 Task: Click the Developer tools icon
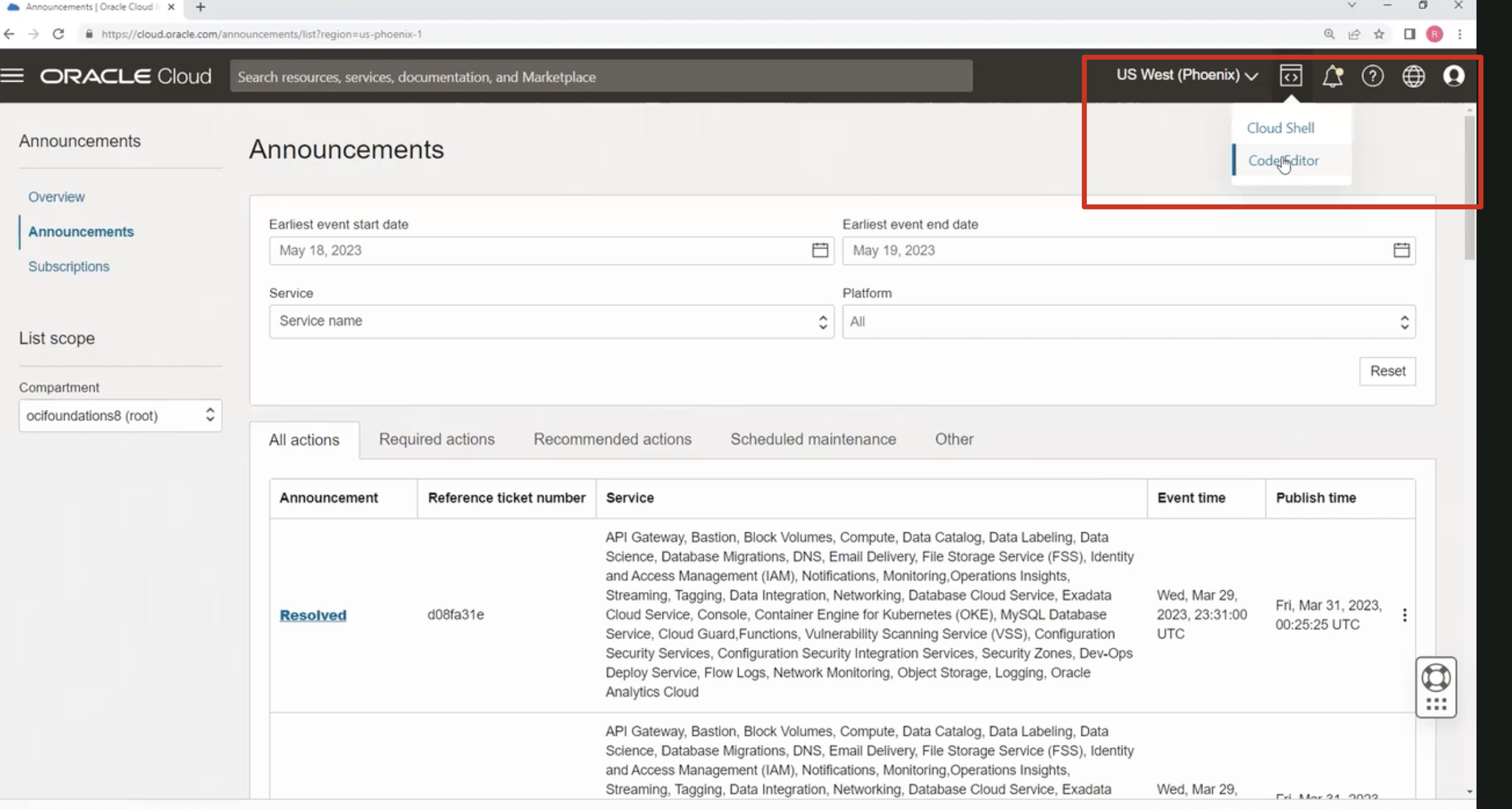tap(1290, 76)
